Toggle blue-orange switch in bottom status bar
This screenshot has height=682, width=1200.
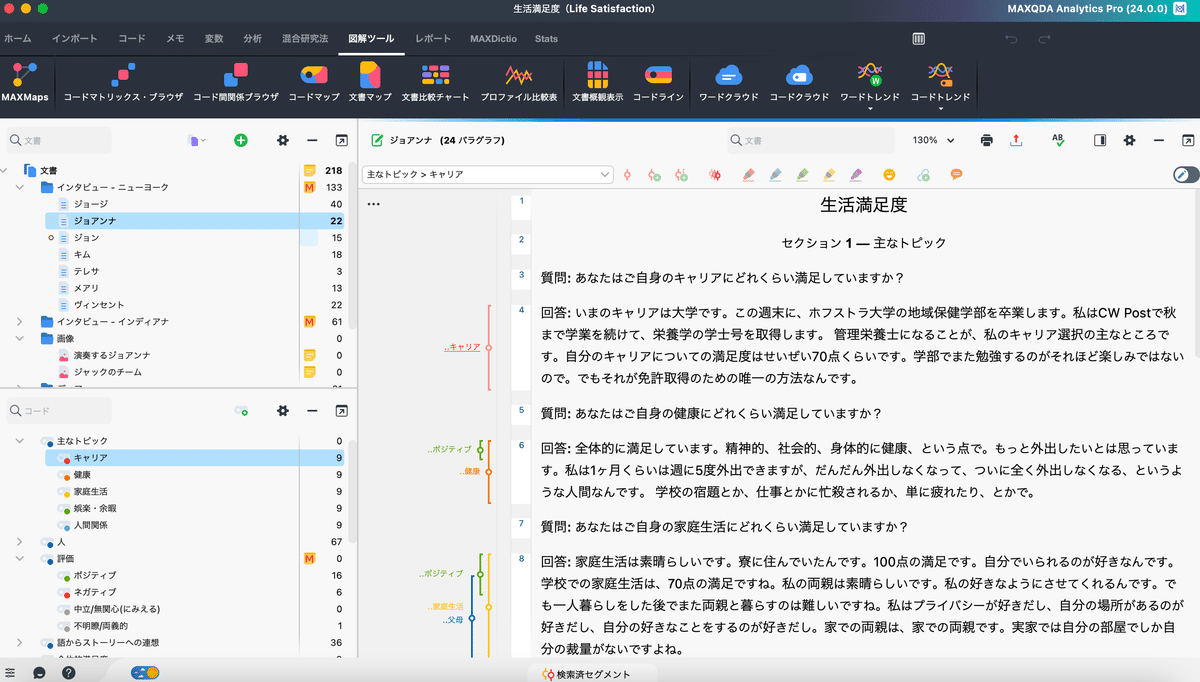[147, 673]
